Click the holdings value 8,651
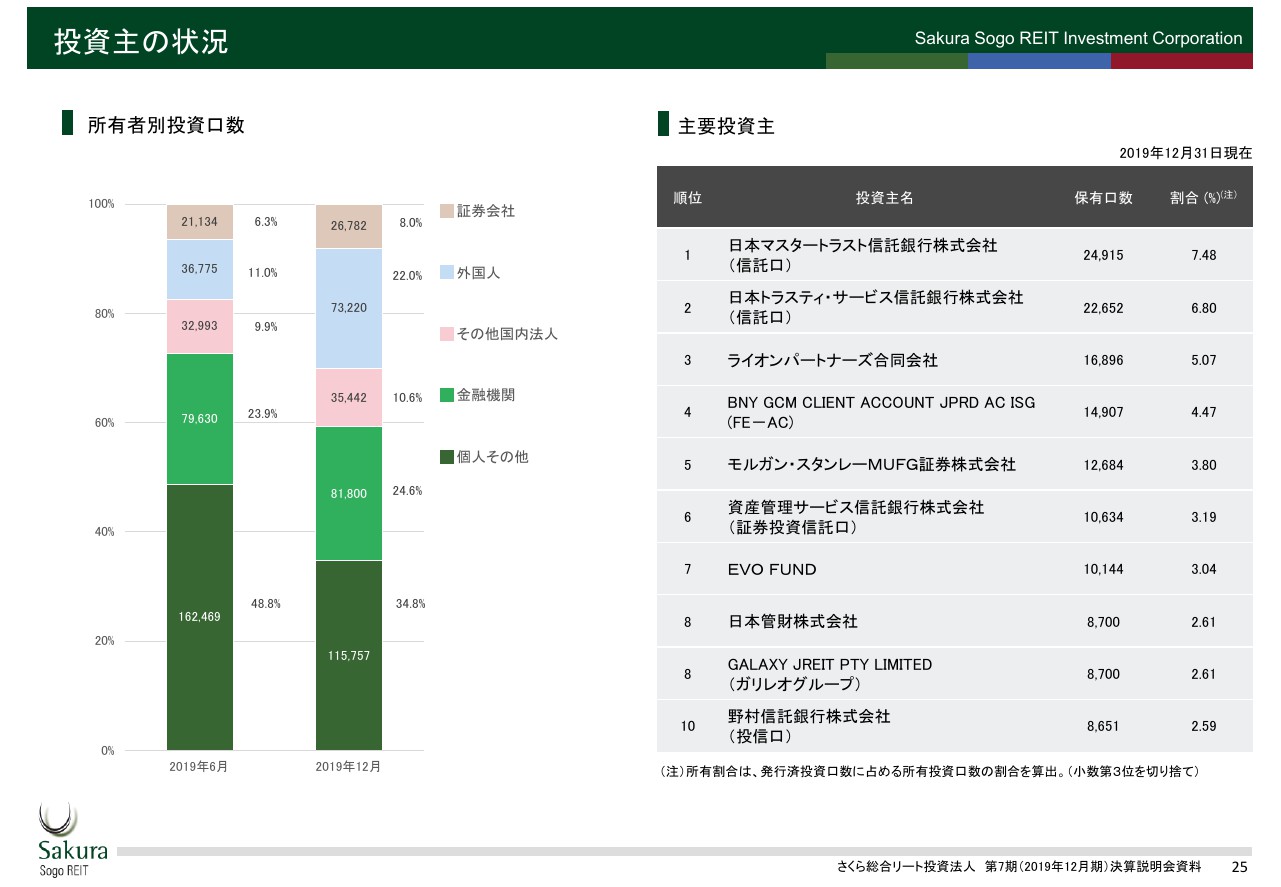Viewport: 1281px width, 887px height. click(x=1103, y=727)
